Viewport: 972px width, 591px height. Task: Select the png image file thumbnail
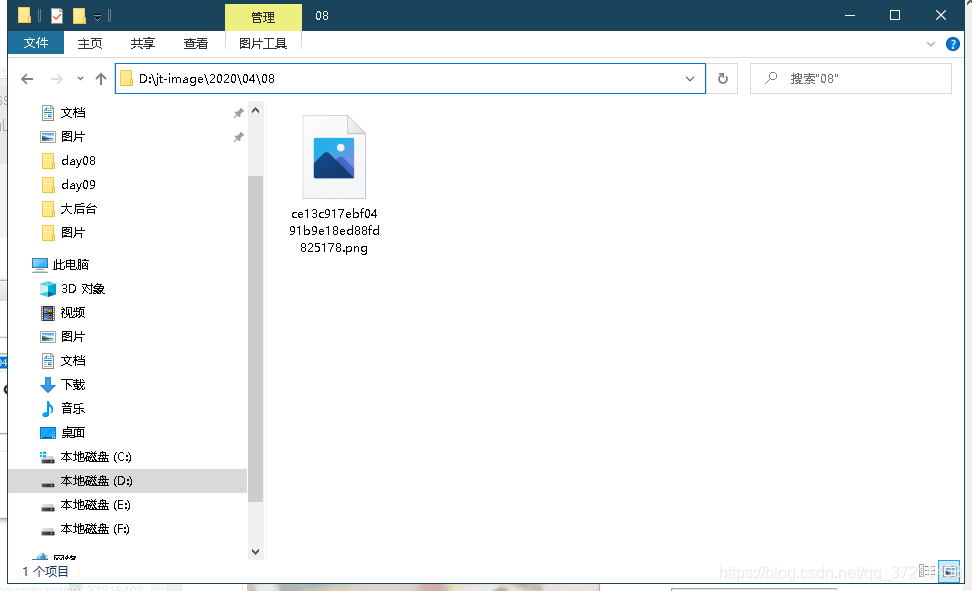pos(334,157)
